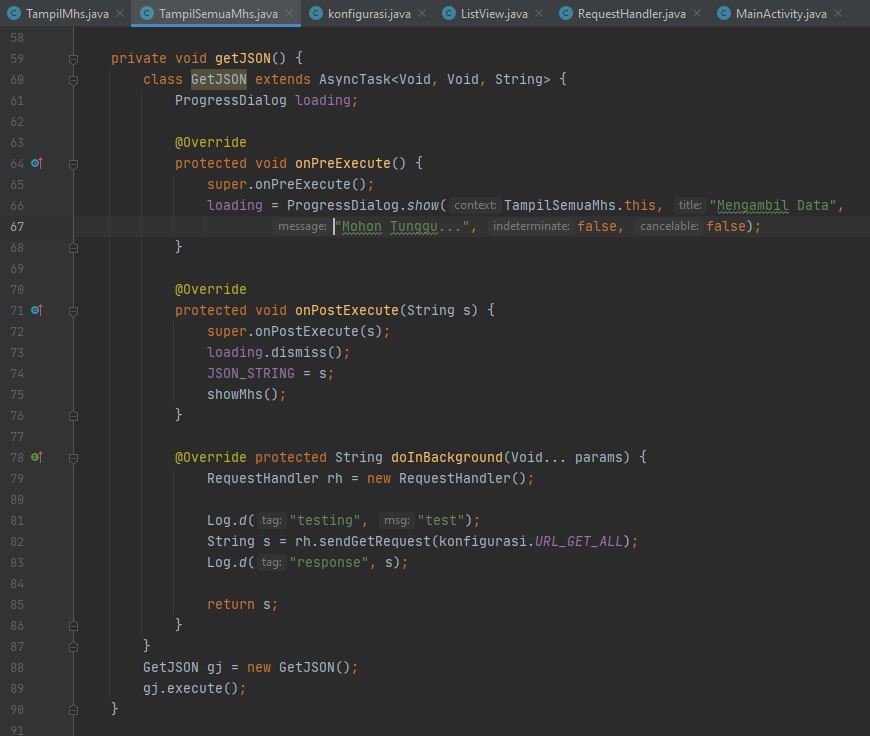Click fold end marker at line 90
The width and height of the screenshot is (870, 736).
coord(73,709)
